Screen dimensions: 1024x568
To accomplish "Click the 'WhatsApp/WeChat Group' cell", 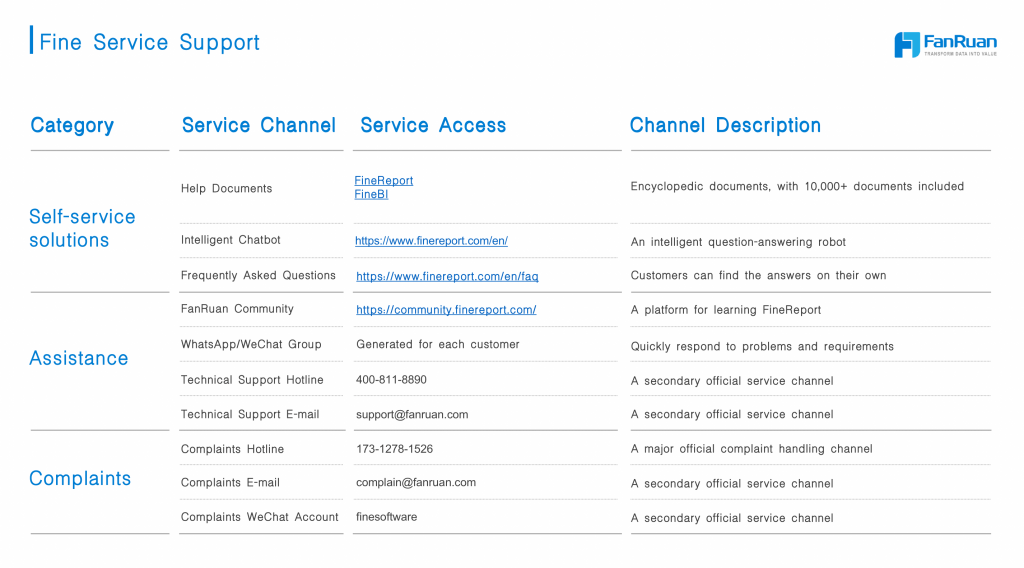I will click(x=251, y=344).
